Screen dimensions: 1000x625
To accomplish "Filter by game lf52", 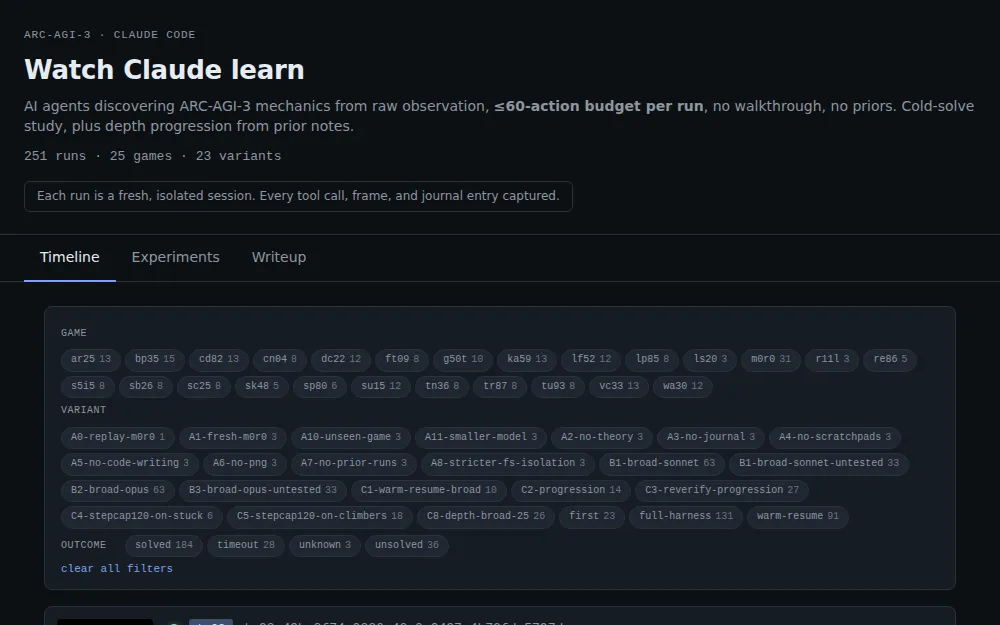I will [591, 360].
